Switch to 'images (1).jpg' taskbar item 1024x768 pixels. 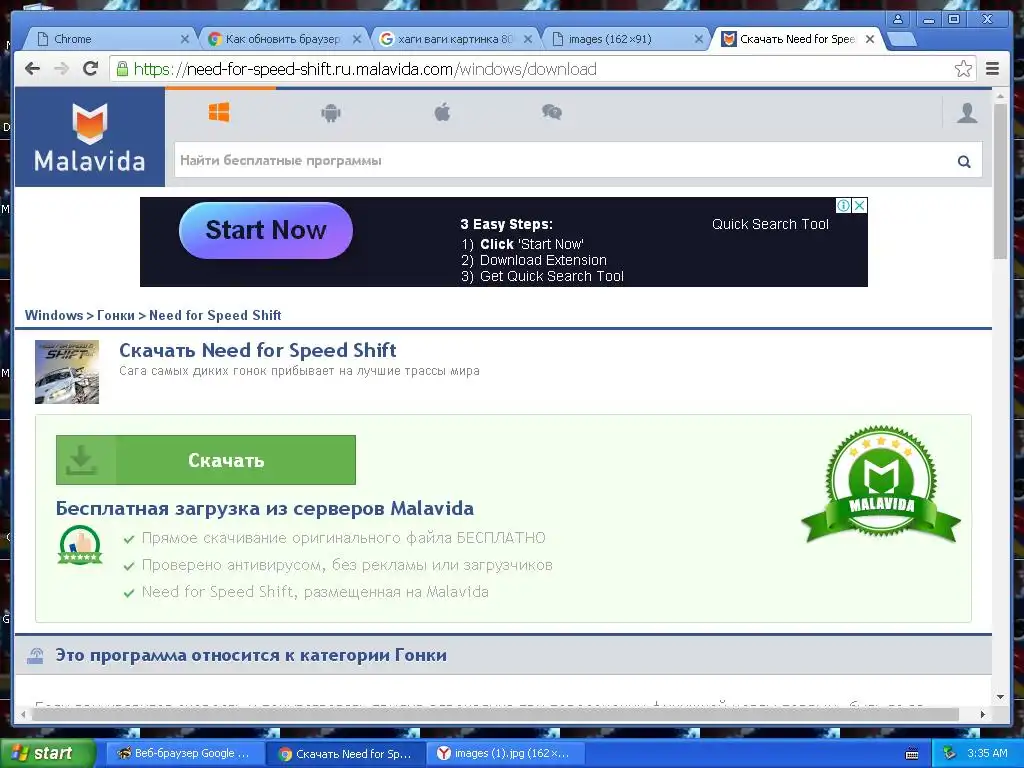click(505, 754)
